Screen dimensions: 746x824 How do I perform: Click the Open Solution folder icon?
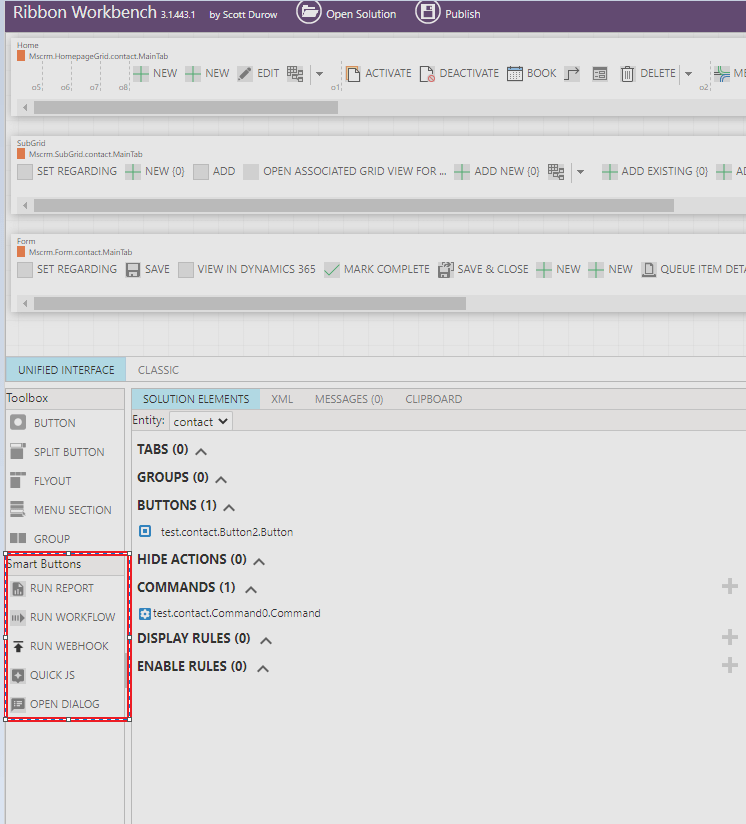tap(310, 13)
